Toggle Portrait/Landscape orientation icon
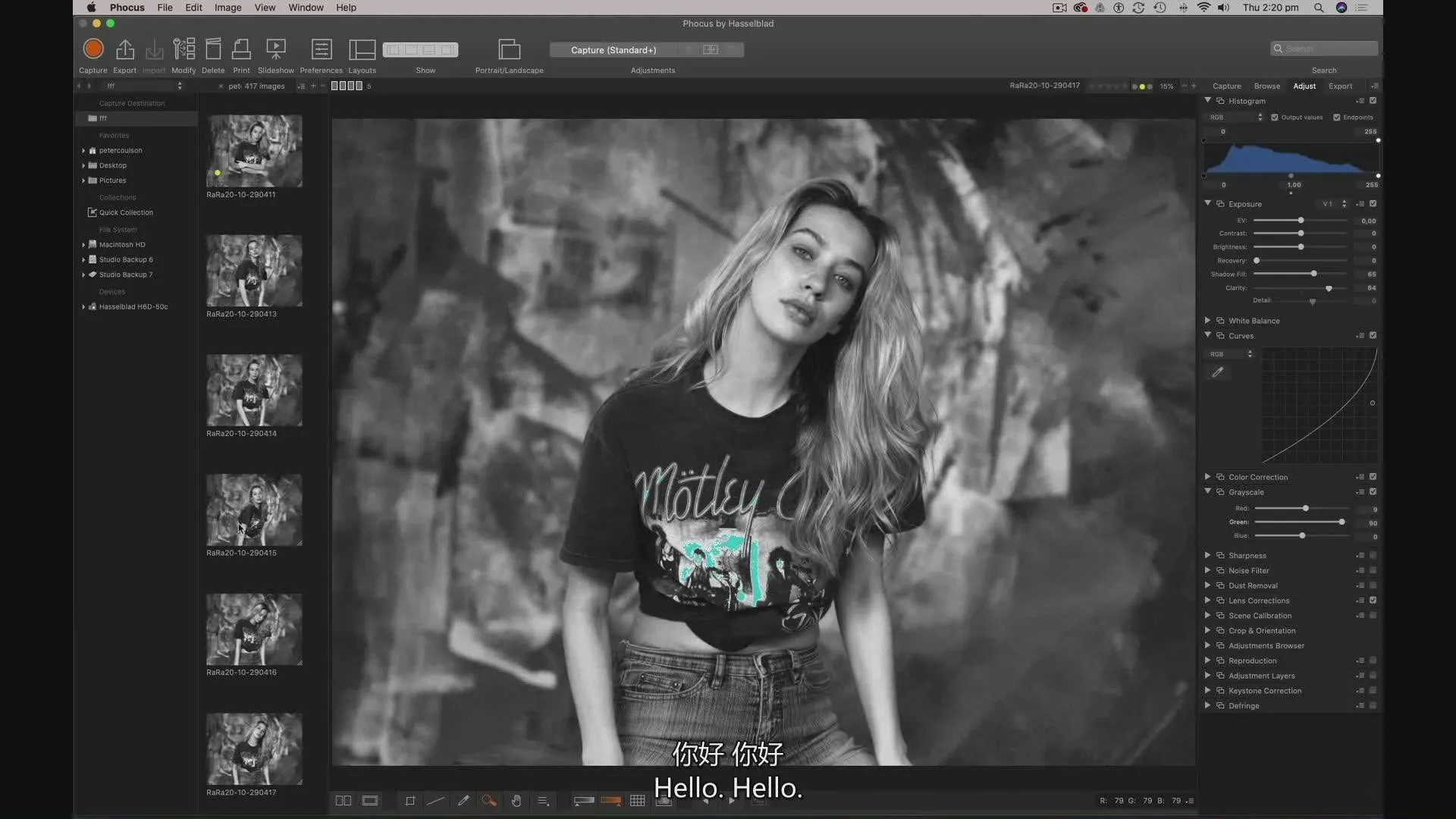Viewport: 1456px width, 819px height. 509,49
